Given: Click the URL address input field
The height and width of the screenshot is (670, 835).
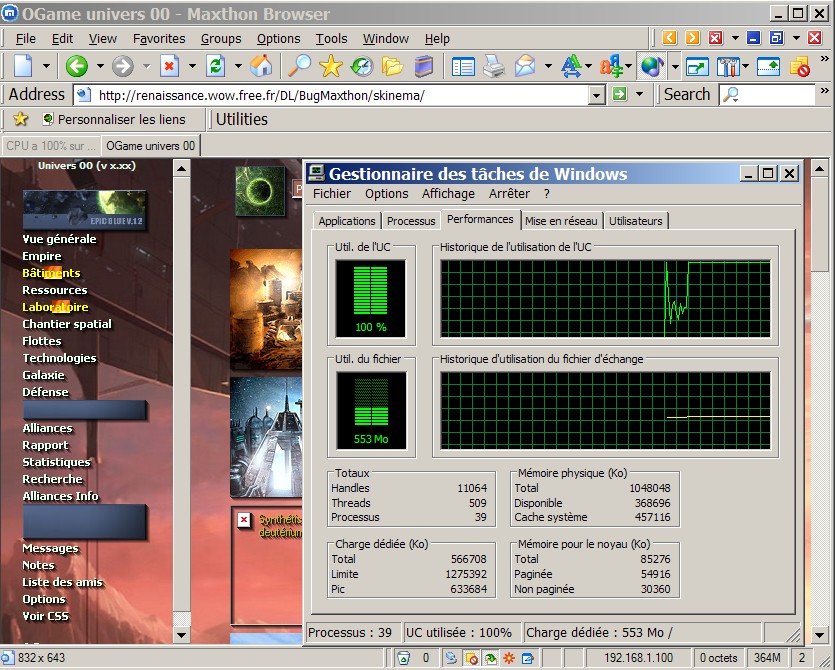Looking at the screenshot, I should (x=333, y=95).
